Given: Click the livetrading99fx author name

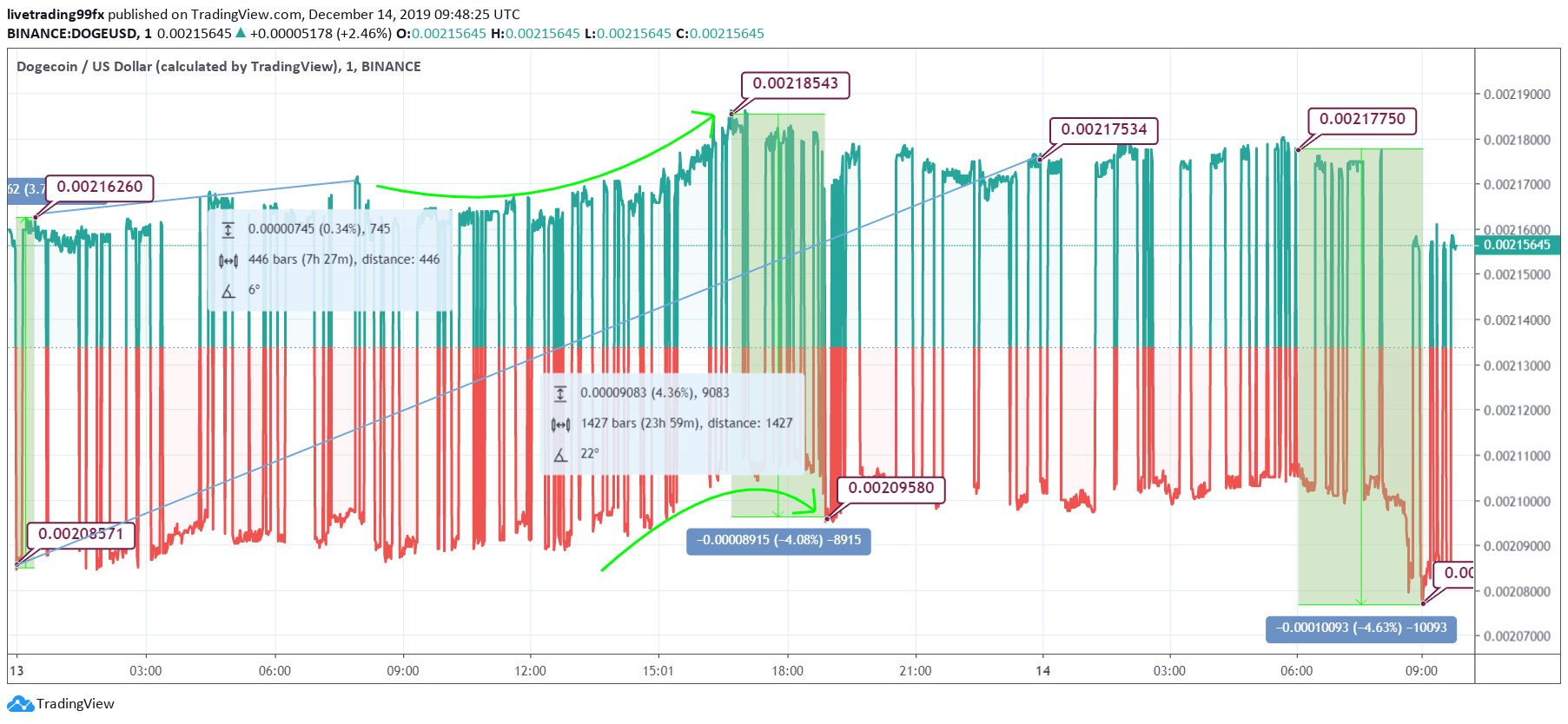Looking at the screenshot, I should (56, 15).
